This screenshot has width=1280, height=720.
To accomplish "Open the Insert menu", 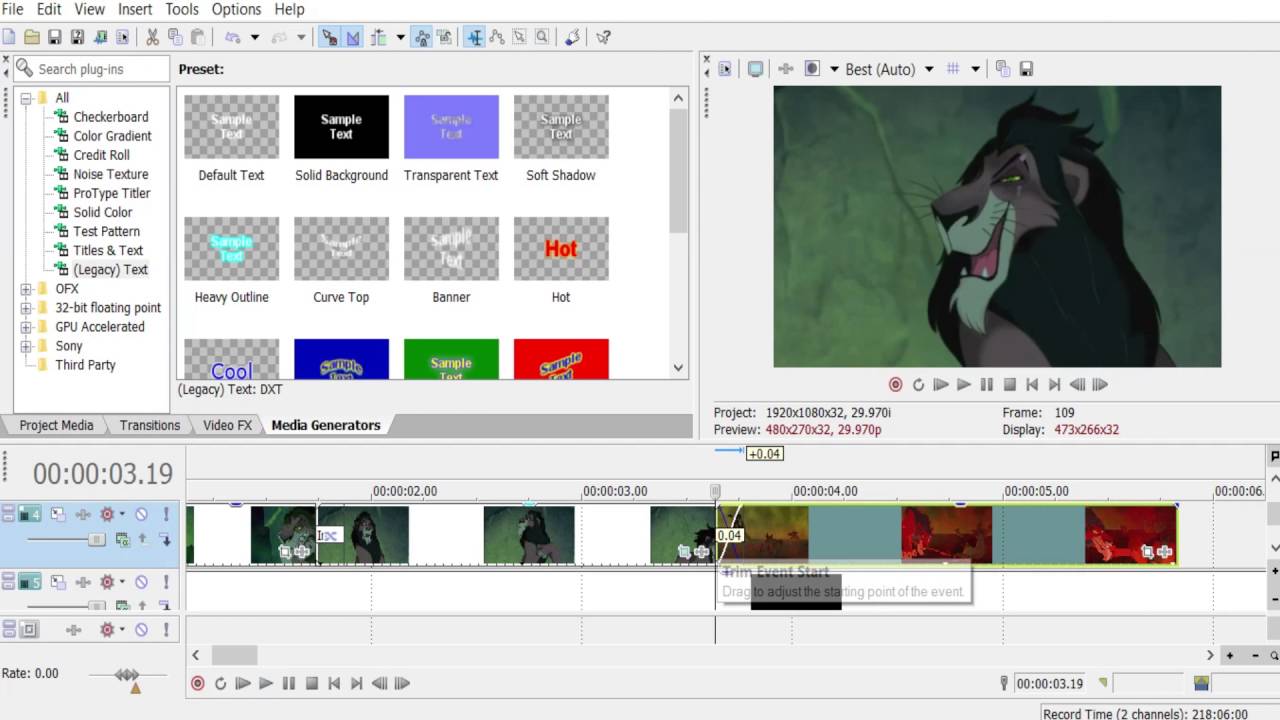I will point(135,9).
